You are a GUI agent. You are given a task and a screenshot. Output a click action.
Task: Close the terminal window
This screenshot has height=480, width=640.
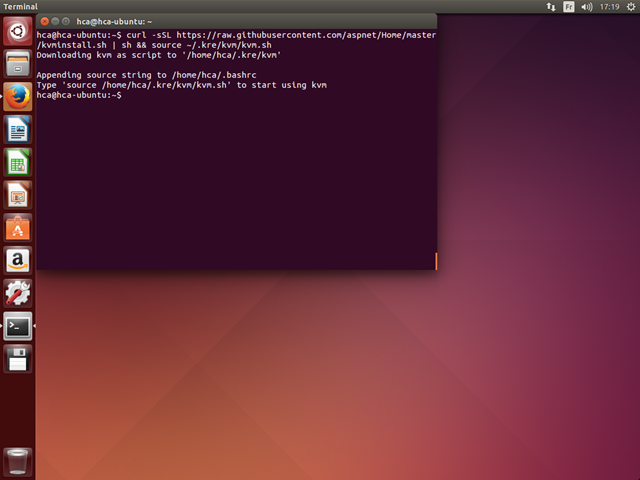coord(45,21)
